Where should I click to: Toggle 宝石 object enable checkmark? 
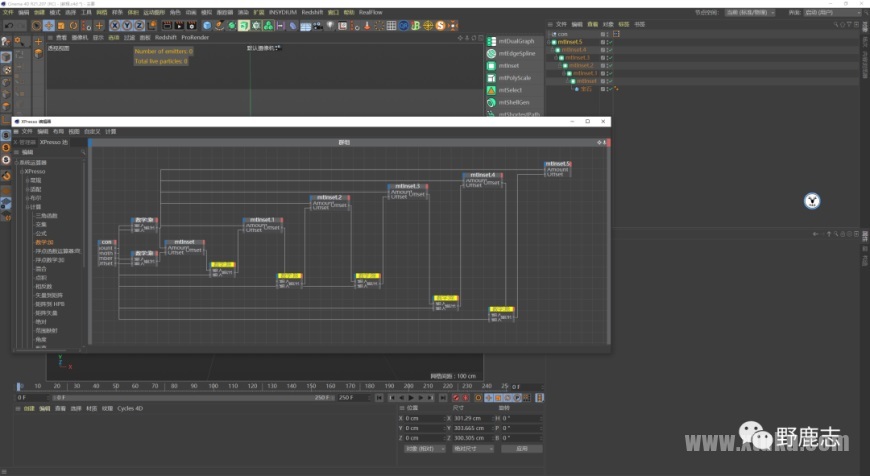click(610, 89)
